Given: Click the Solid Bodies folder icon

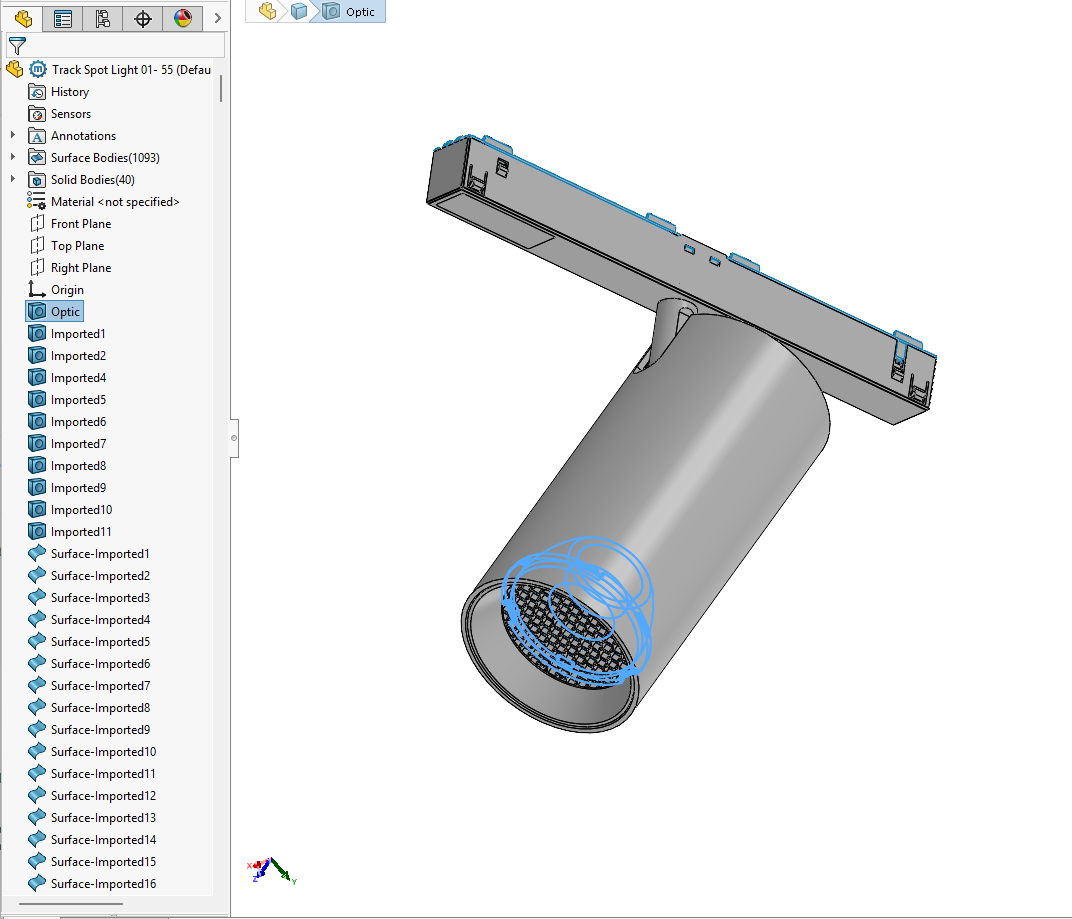Looking at the screenshot, I should [x=37, y=179].
